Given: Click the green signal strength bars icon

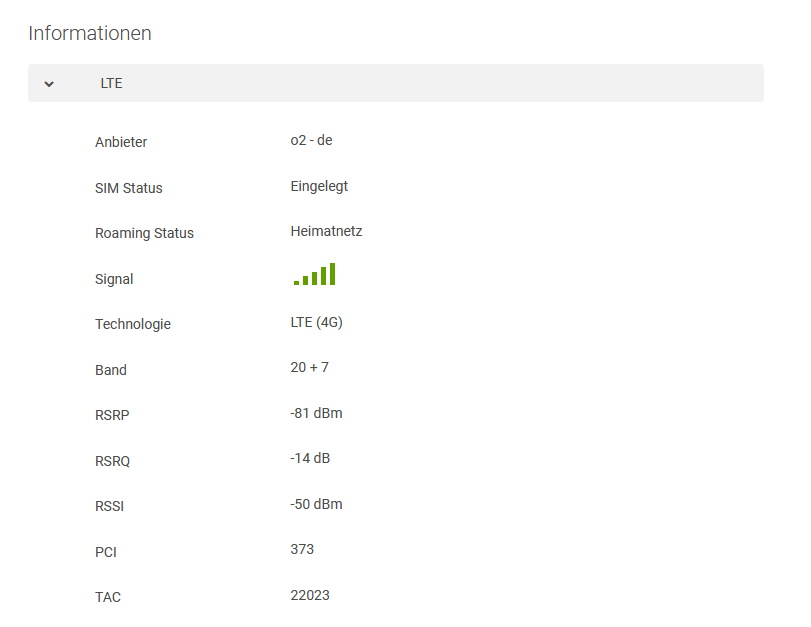Looking at the screenshot, I should [315, 275].
